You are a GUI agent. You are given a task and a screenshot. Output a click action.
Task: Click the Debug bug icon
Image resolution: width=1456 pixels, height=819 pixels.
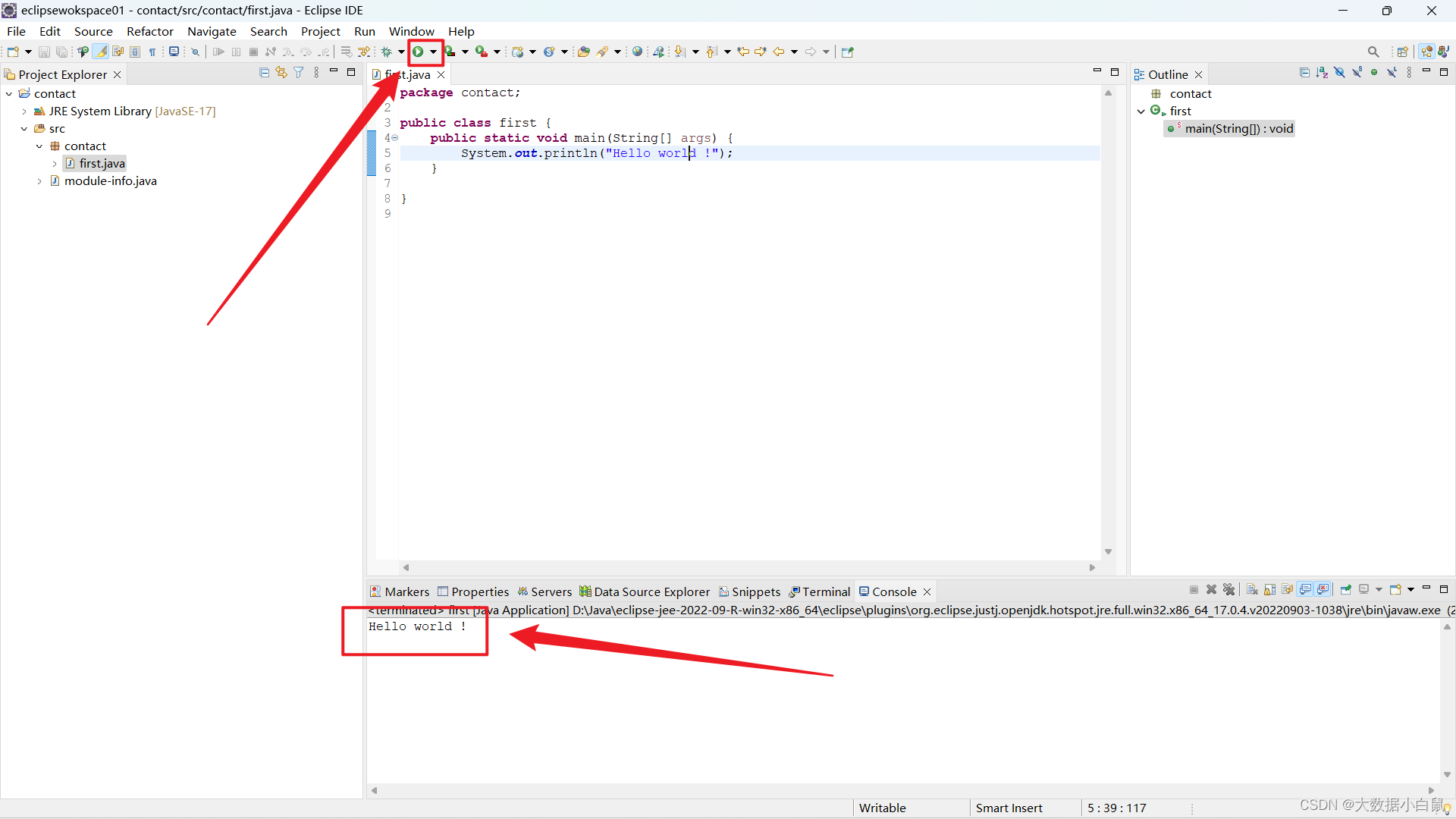[387, 52]
